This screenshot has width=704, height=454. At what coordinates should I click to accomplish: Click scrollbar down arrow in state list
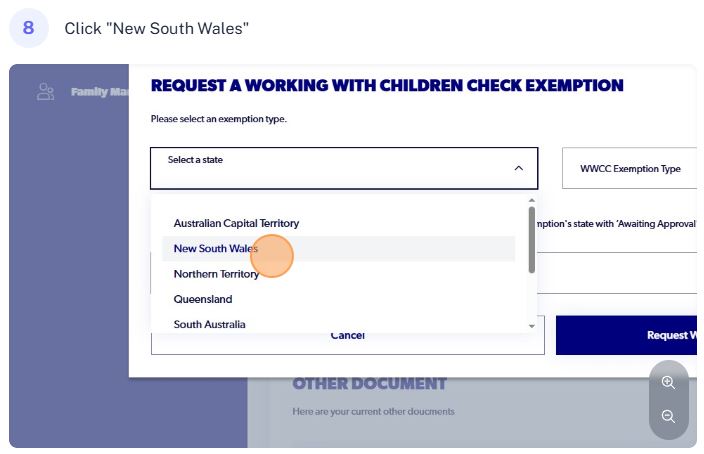click(532, 326)
